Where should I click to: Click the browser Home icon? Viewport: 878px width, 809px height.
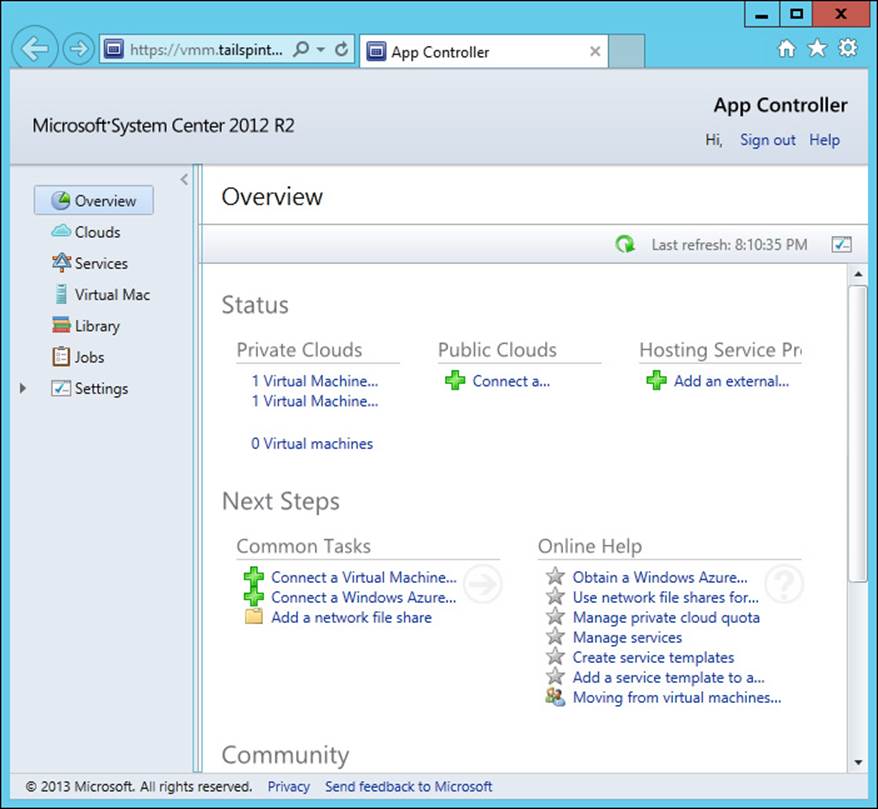(786, 49)
